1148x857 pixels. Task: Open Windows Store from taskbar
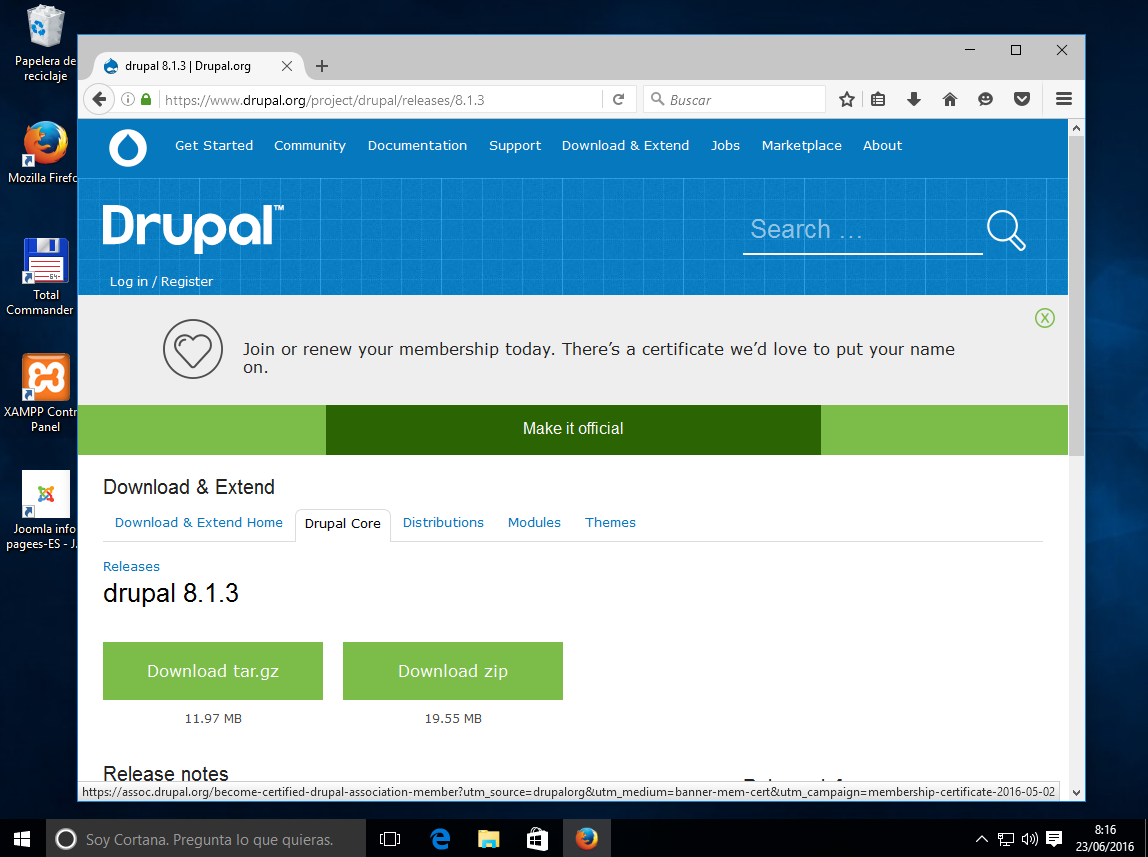[537, 839]
